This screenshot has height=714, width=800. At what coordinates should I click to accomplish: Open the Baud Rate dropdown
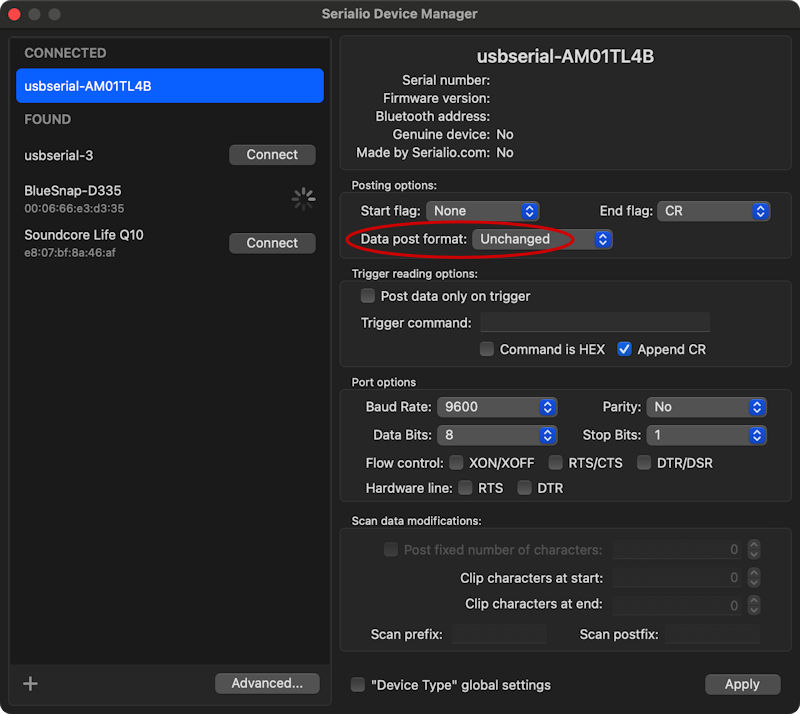tap(497, 407)
